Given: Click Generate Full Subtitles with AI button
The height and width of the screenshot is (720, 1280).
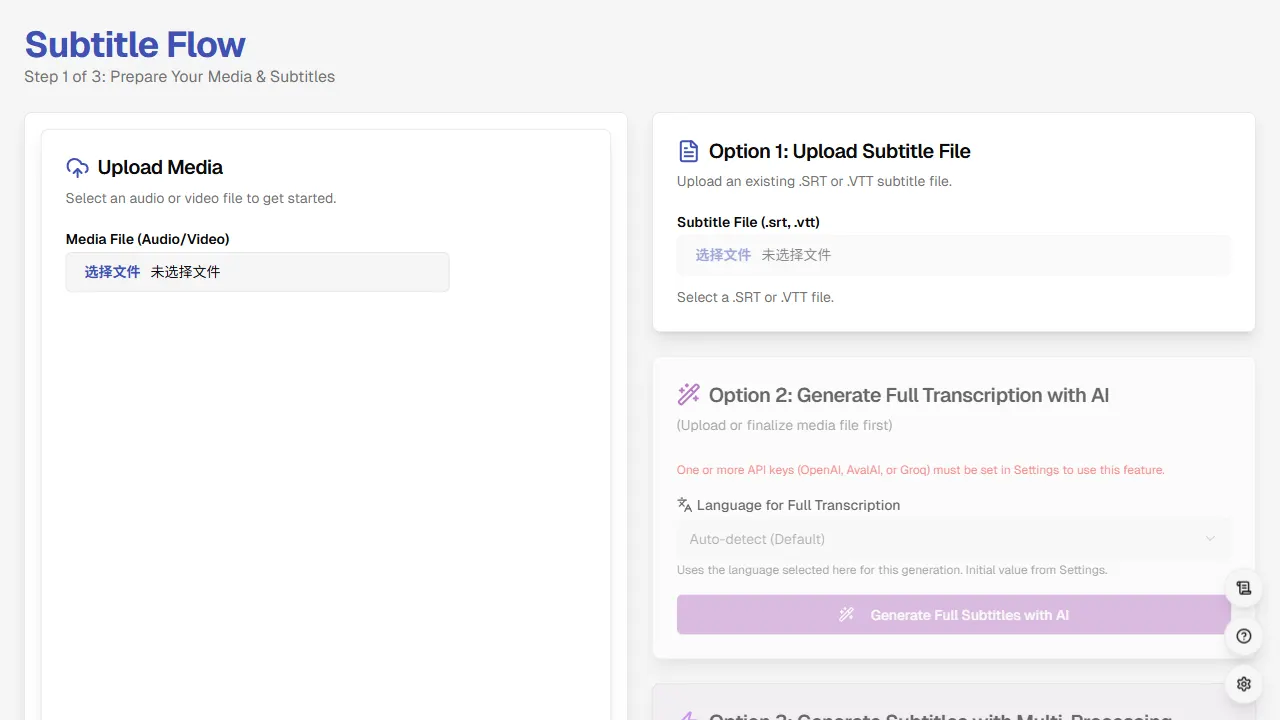Looking at the screenshot, I should pyautogui.click(x=953, y=615).
